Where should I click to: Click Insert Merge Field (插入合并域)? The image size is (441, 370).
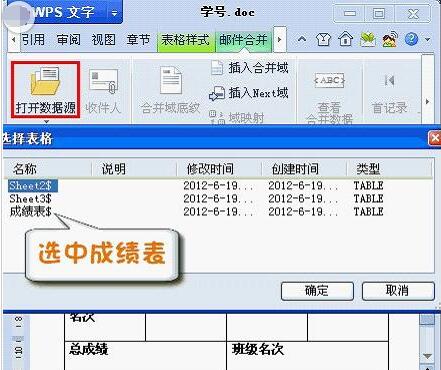click(x=250, y=68)
